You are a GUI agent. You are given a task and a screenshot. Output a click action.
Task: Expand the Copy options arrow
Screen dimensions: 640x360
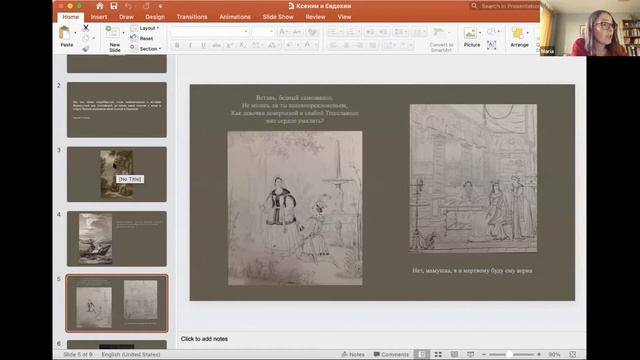point(93,38)
